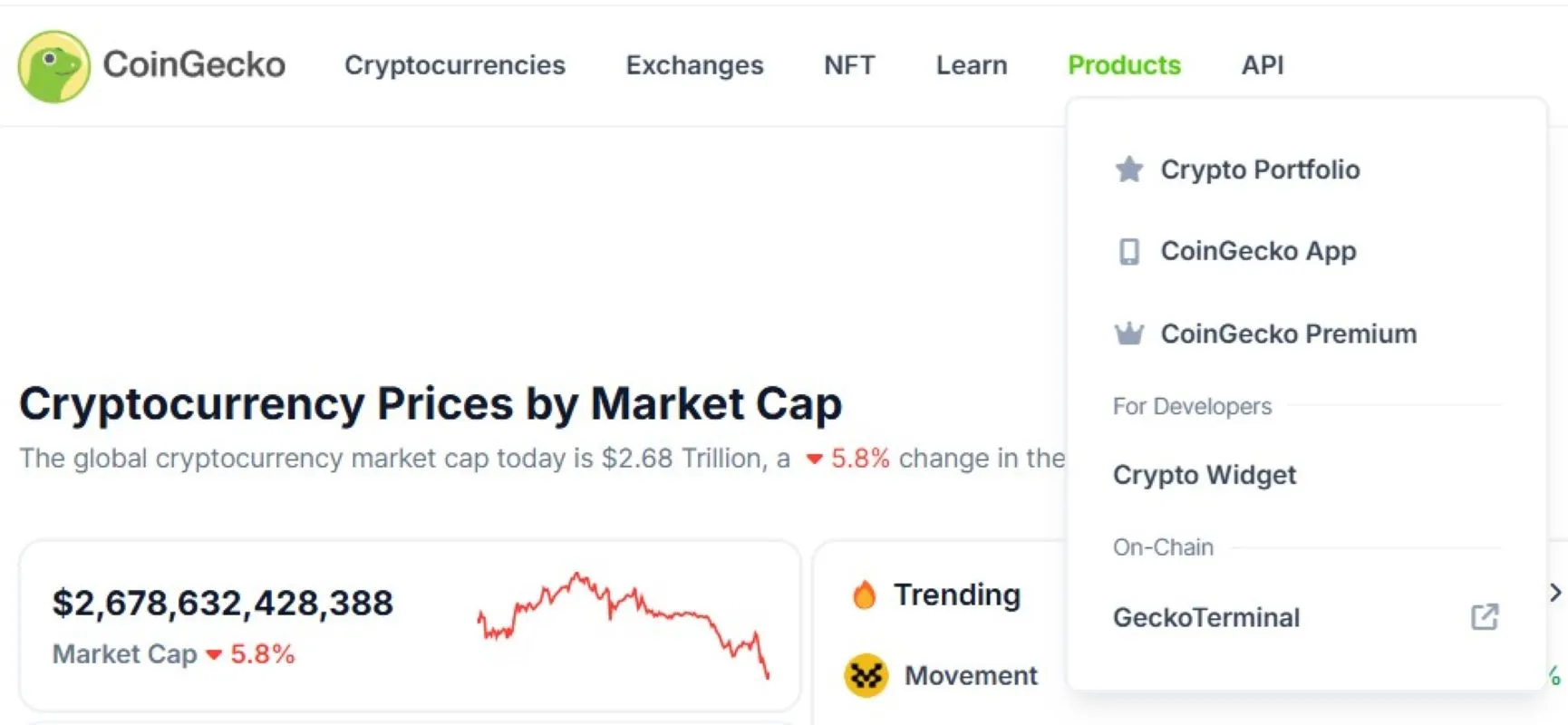
Task: Open the Cryptocurrencies menu
Action: tap(454, 65)
